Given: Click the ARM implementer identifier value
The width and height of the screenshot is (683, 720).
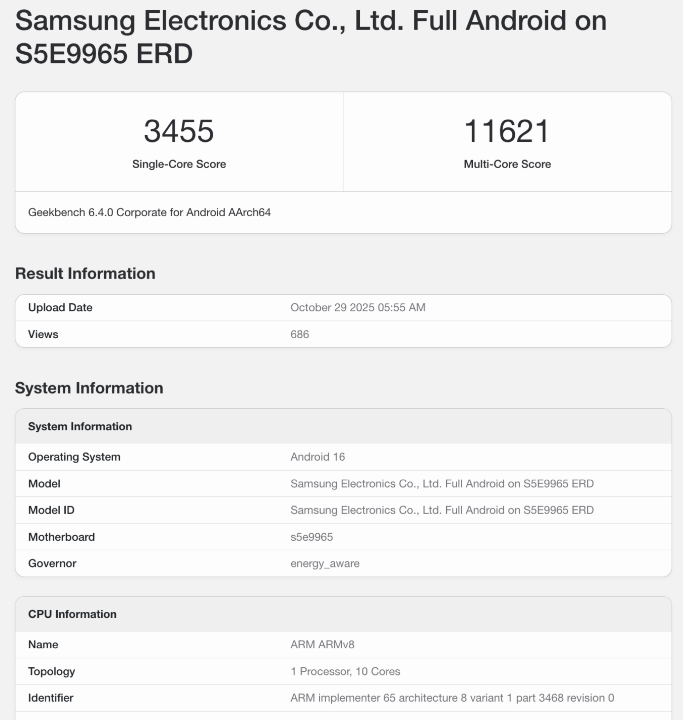Looking at the screenshot, I should click(452, 698).
